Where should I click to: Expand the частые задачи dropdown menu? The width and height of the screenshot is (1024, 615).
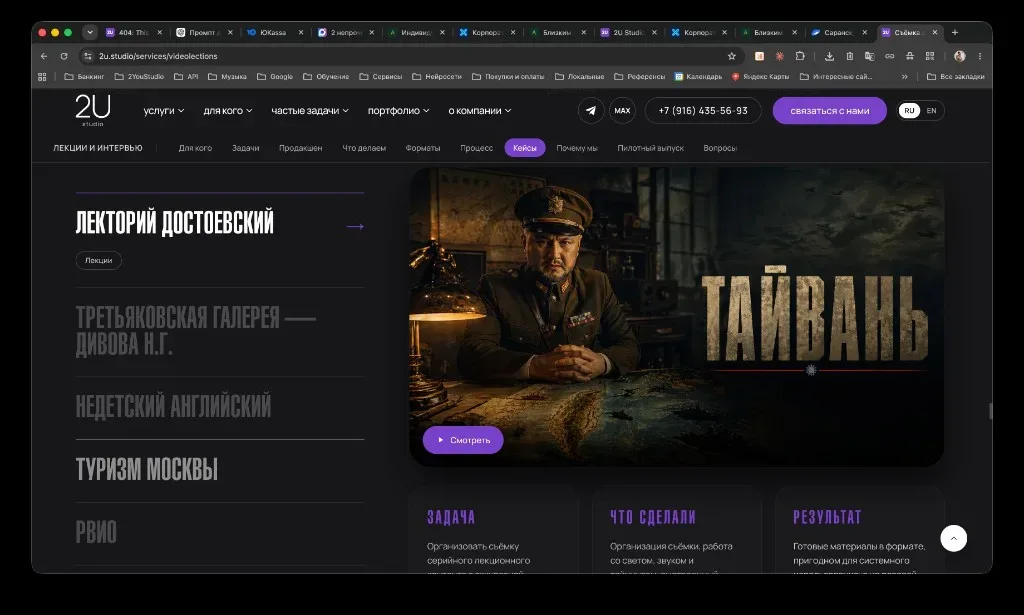310,110
